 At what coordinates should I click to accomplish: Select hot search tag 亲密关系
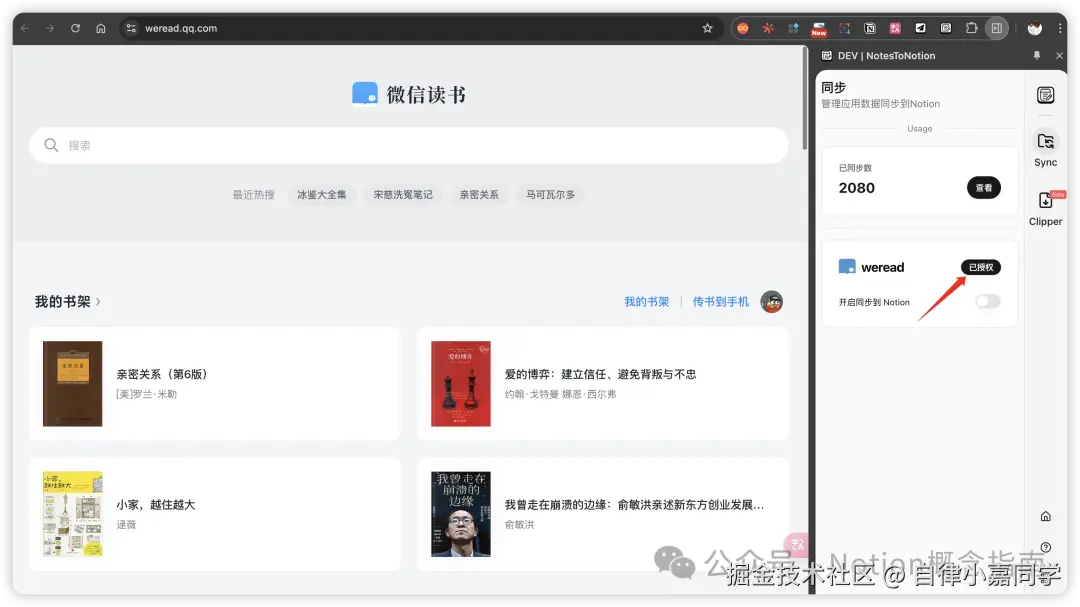[x=479, y=195]
